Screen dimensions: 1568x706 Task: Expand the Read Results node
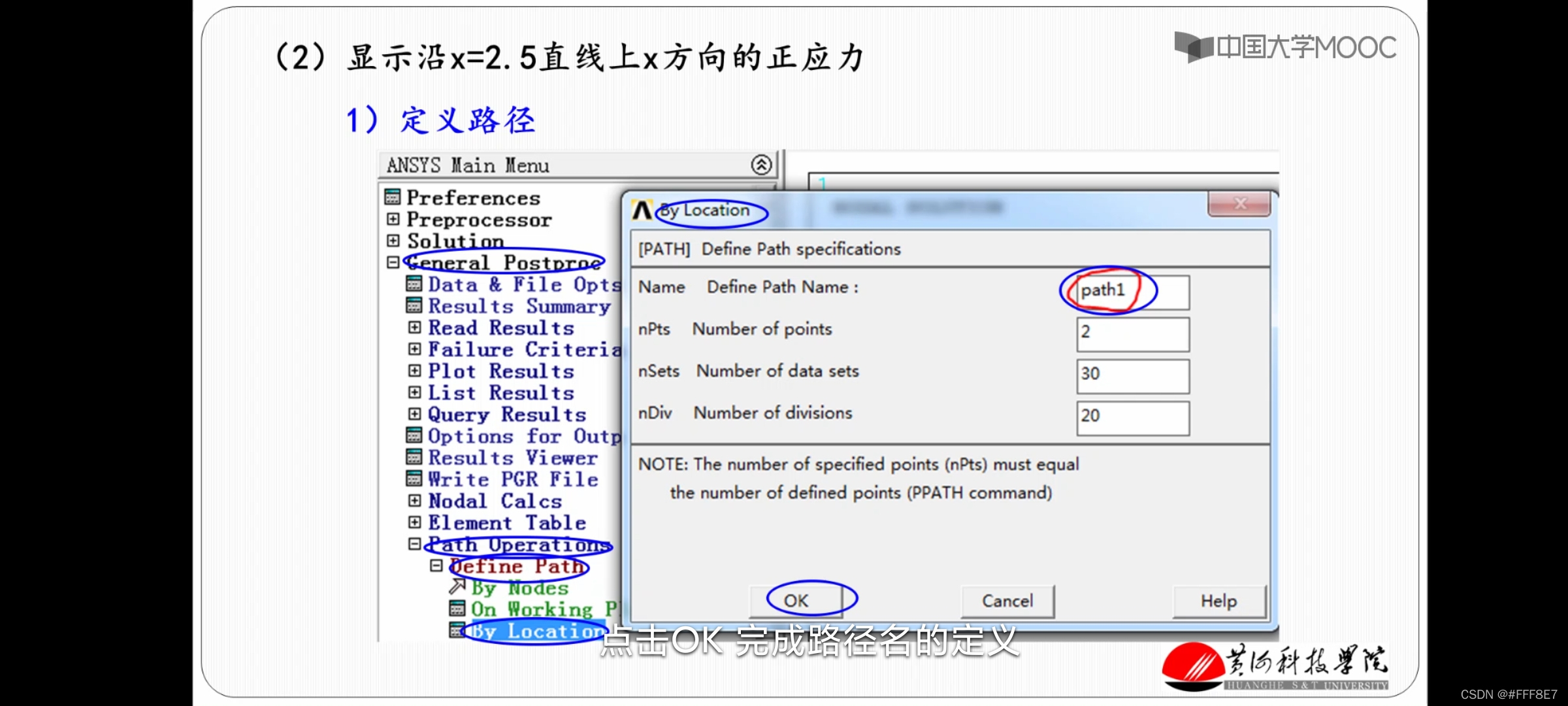click(x=414, y=327)
